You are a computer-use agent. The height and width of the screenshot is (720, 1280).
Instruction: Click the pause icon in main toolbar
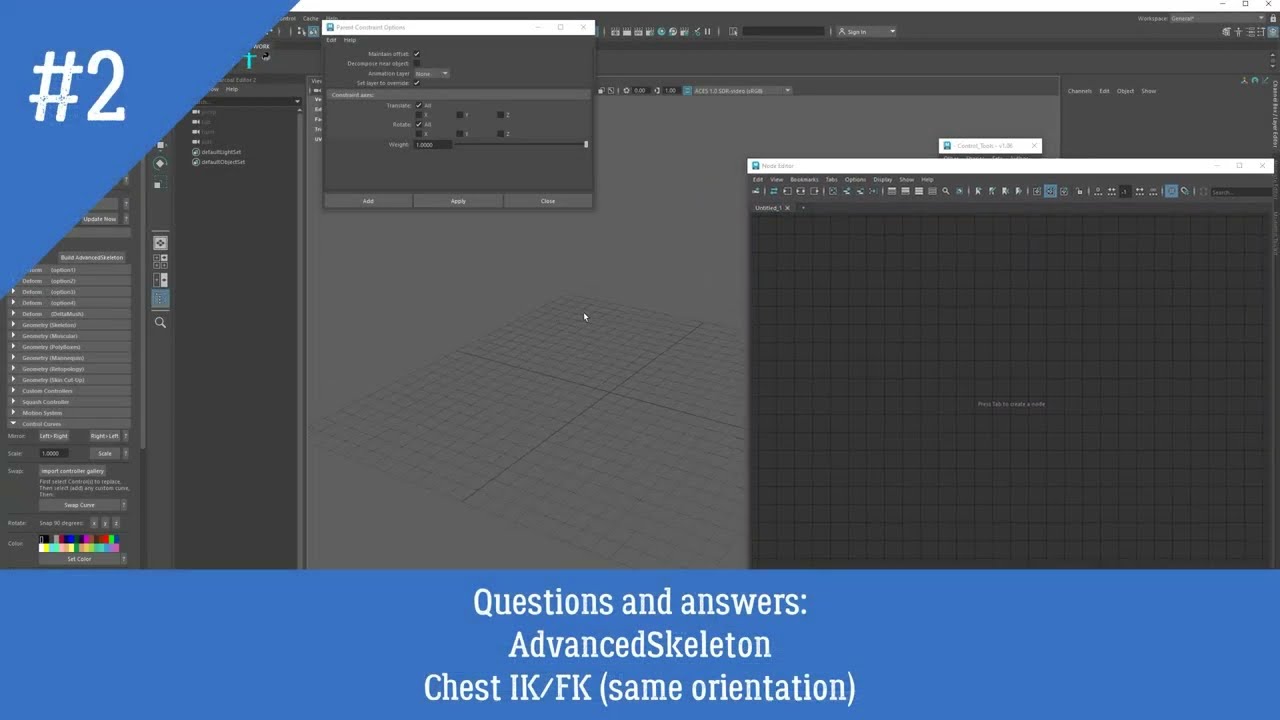pos(707,31)
